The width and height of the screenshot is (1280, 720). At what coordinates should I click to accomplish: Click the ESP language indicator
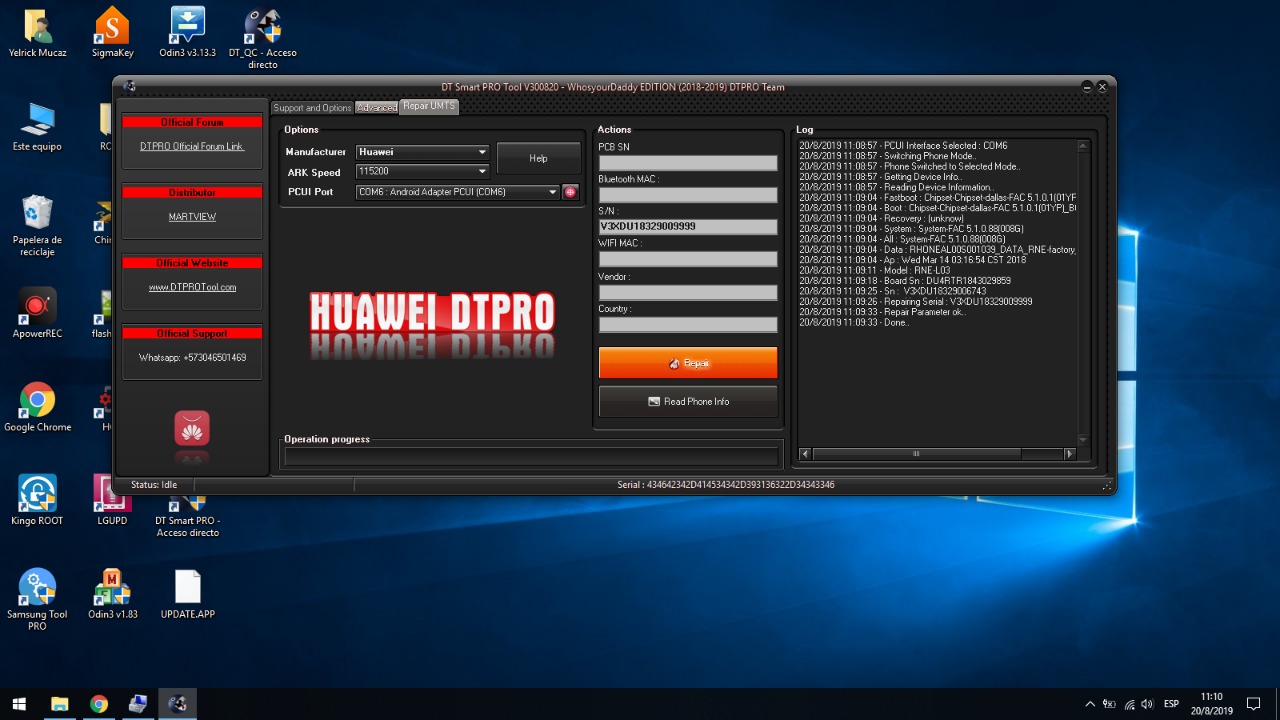[x=1171, y=704]
